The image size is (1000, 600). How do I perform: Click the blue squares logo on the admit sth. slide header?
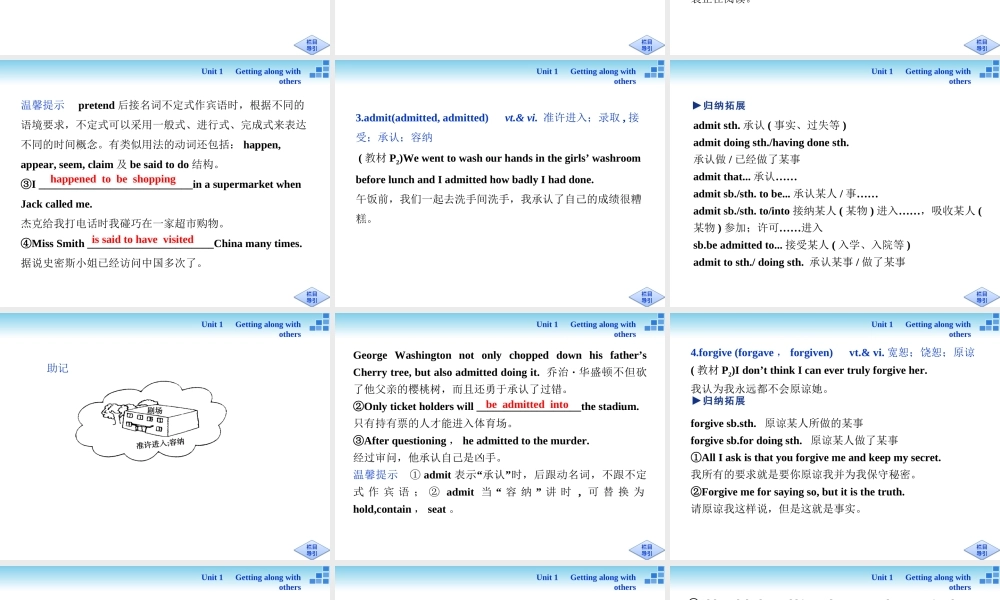pyautogui.click(x=989, y=70)
